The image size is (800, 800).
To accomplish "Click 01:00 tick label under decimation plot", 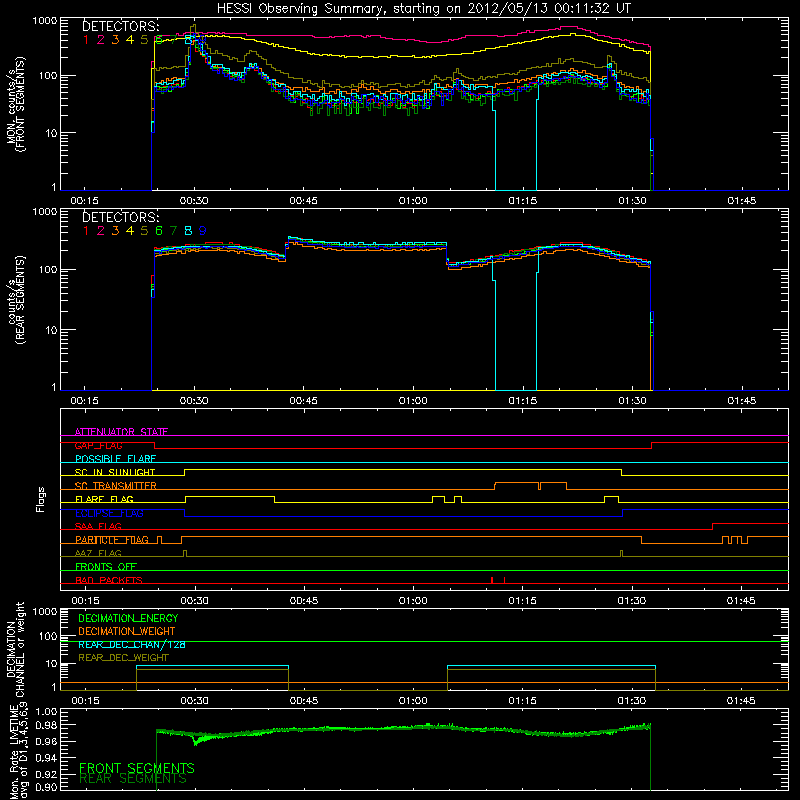I will (413, 701).
